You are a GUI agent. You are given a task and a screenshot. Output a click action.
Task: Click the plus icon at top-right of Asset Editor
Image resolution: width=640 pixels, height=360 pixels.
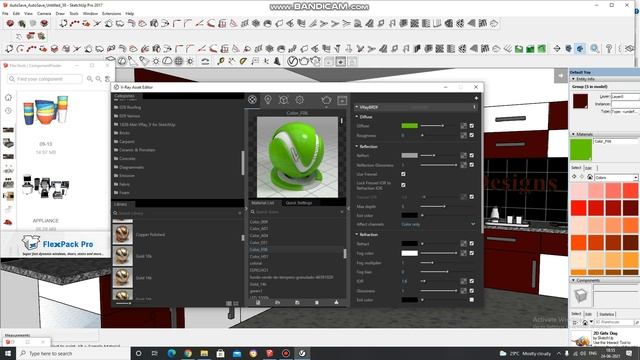(476, 98)
